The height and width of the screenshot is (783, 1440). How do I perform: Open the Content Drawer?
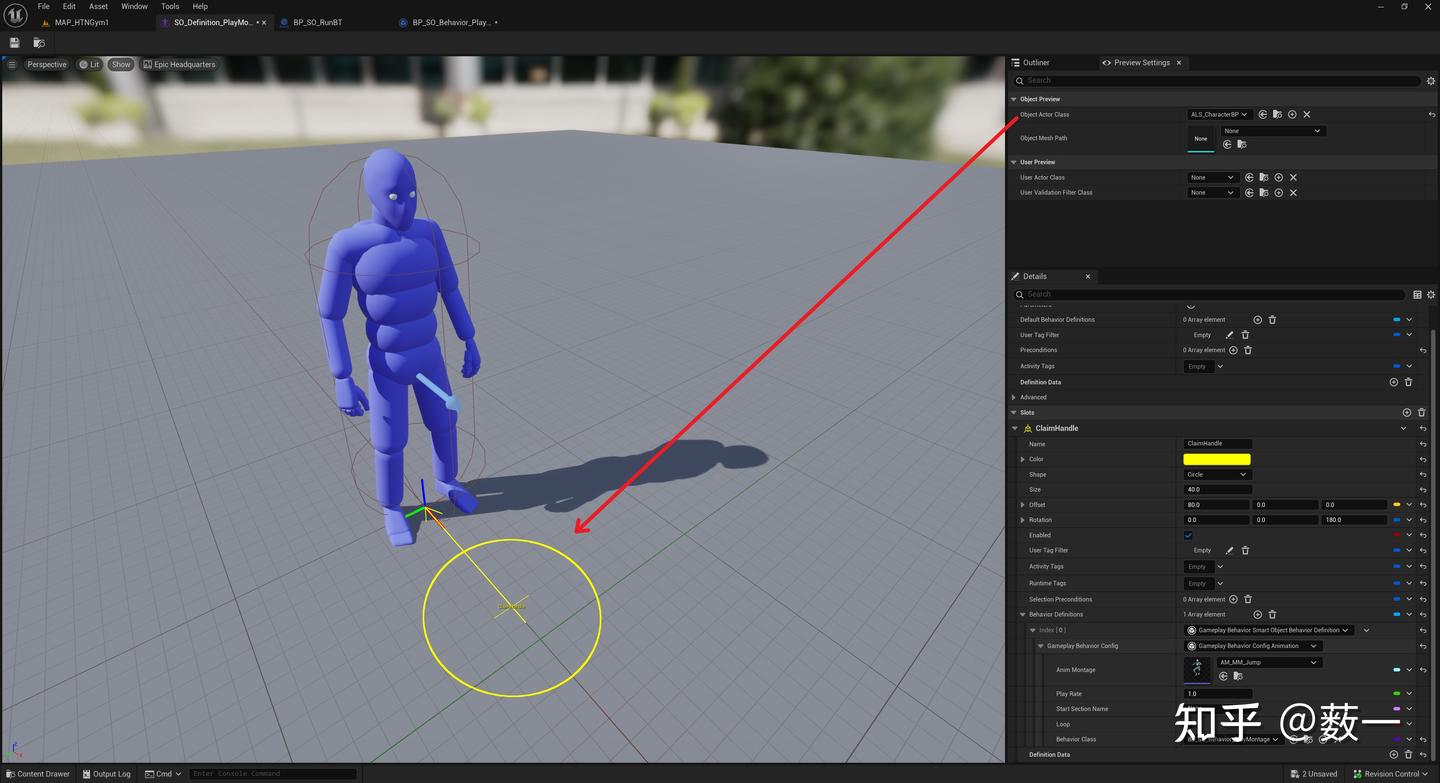coord(40,773)
